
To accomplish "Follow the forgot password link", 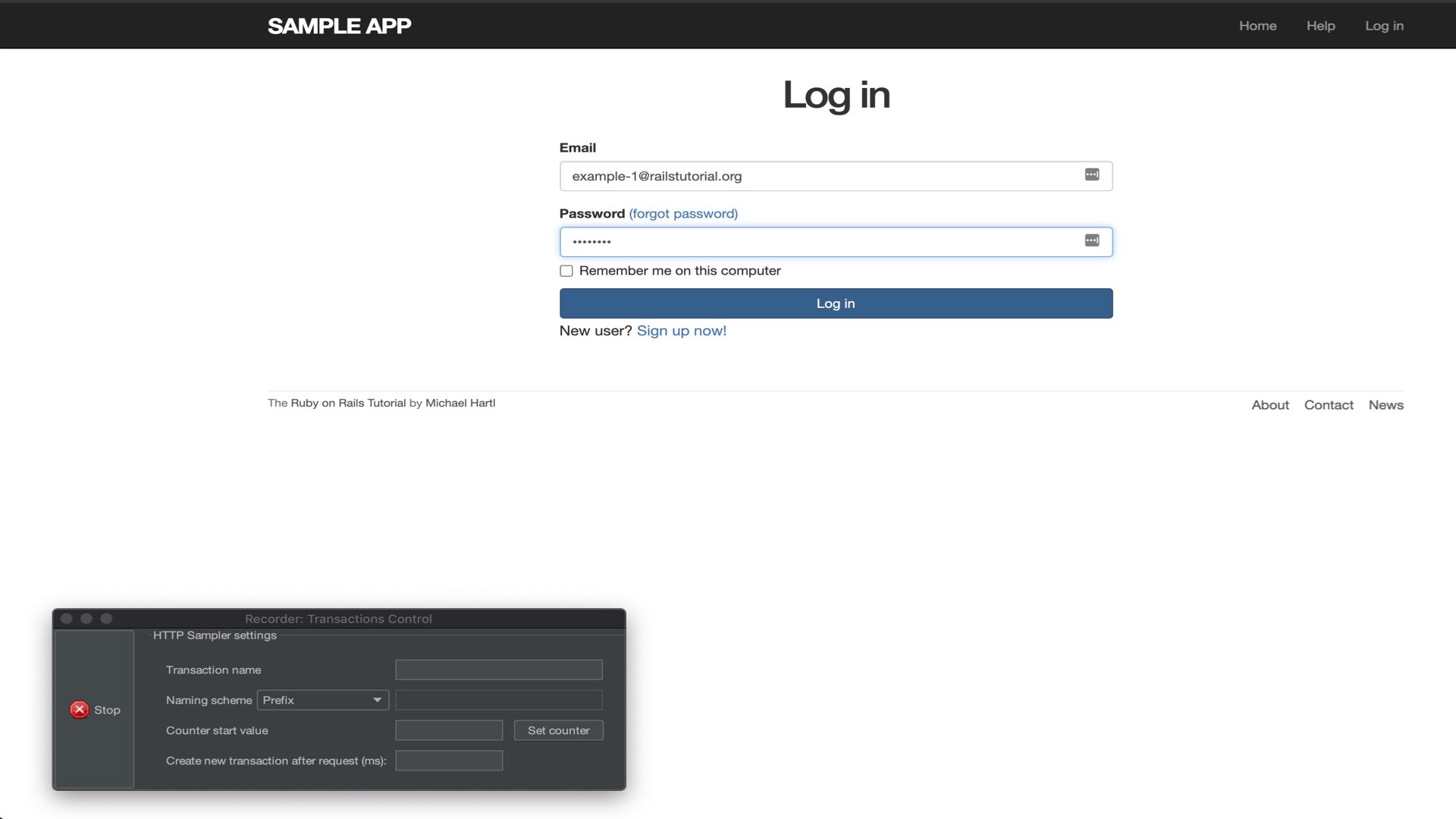I will [x=682, y=214].
